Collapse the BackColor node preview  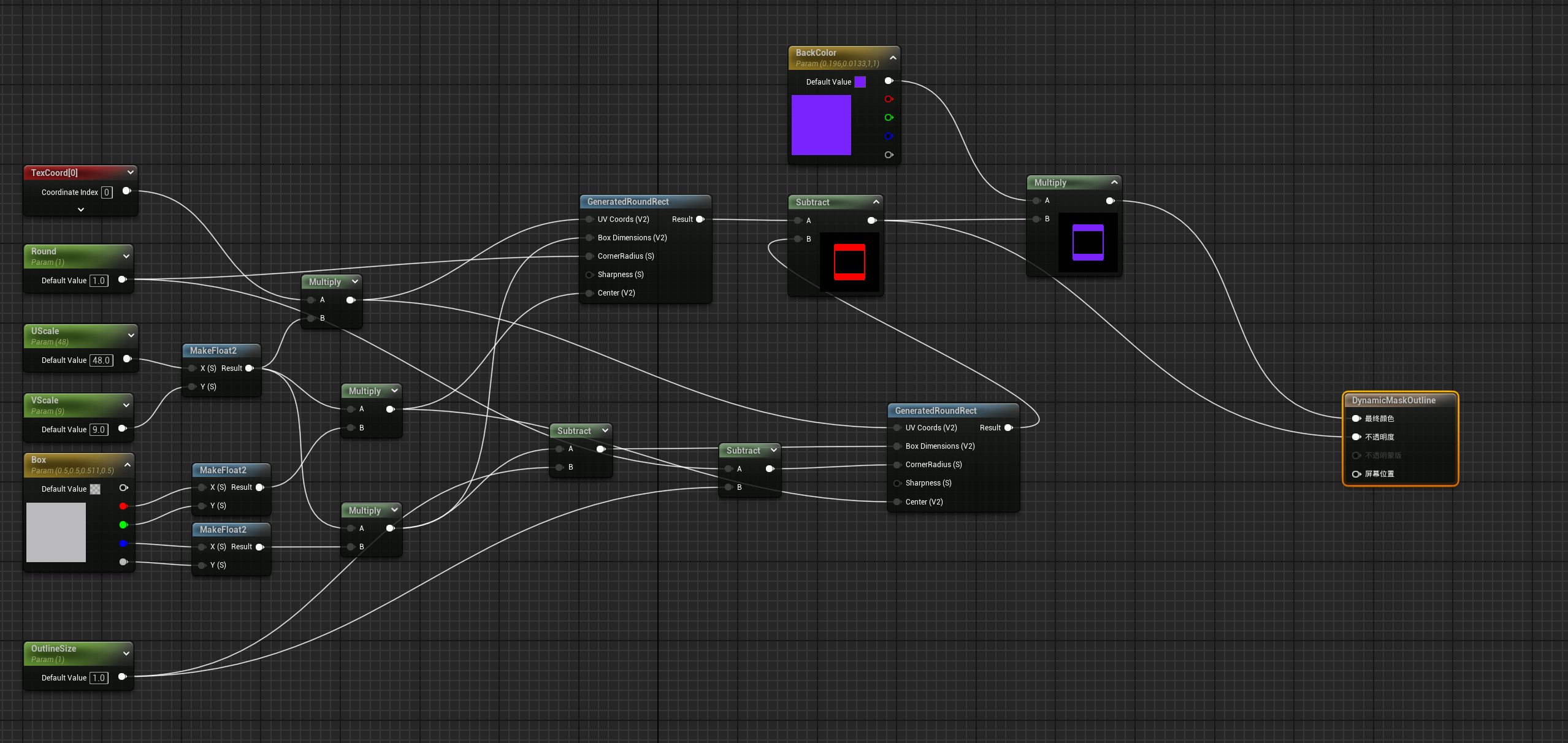pos(893,58)
